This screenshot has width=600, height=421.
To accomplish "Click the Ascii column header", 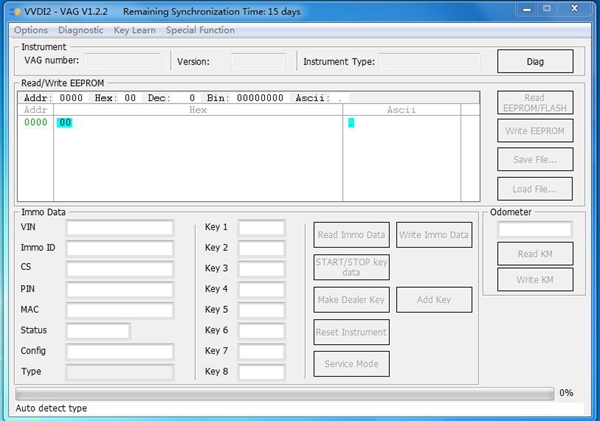I will pyautogui.click(x=401, y=110).
